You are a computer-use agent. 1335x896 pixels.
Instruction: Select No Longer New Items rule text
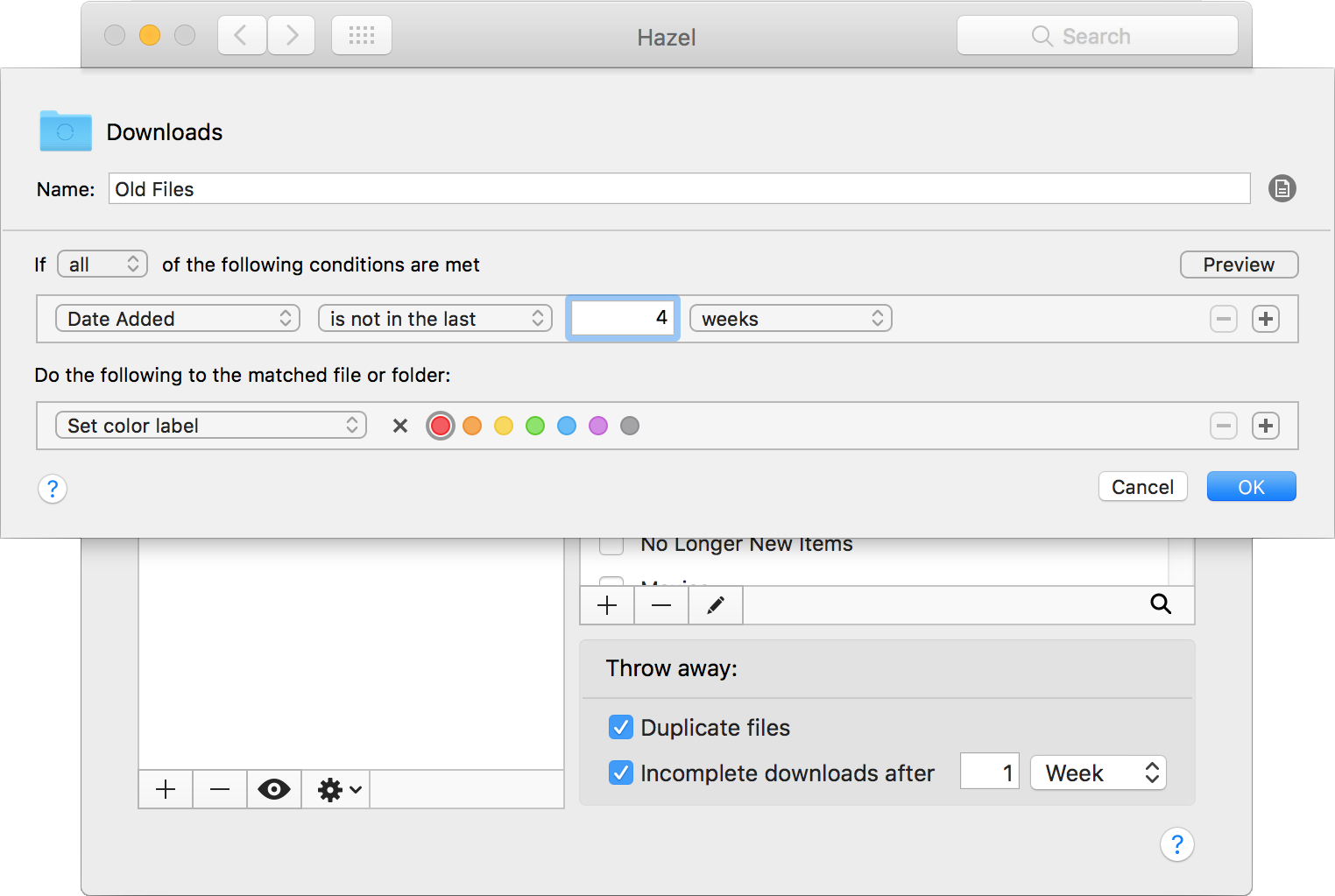coord(746,544)
